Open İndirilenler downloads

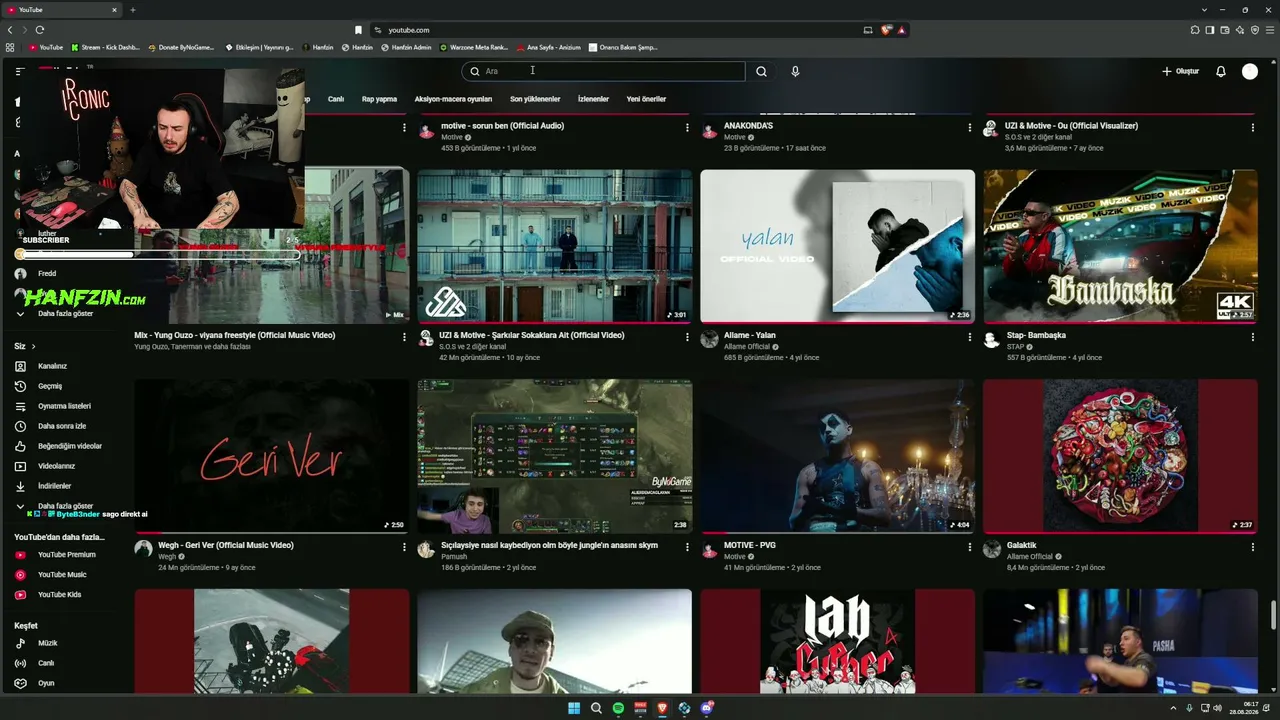(66, 486)
